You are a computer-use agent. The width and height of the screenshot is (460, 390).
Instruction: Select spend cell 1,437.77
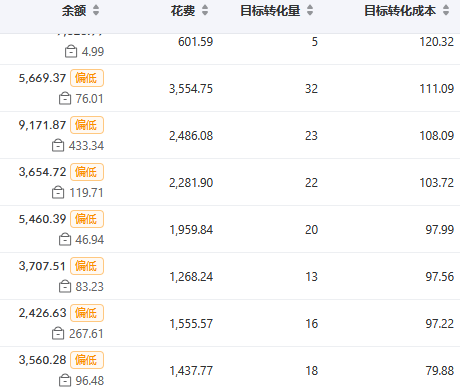pos(191,371)
